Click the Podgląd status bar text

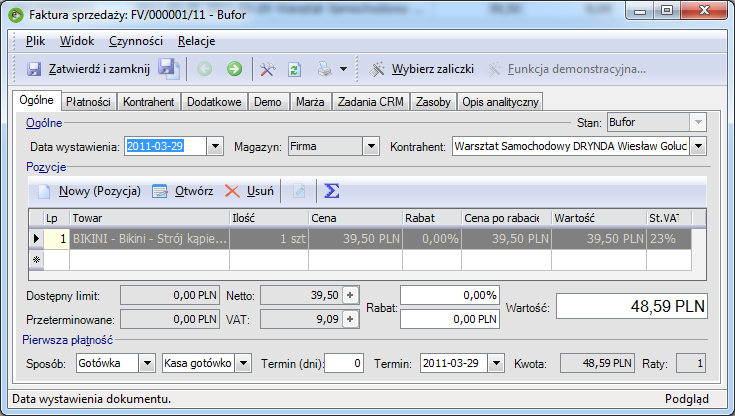point(687,399)
